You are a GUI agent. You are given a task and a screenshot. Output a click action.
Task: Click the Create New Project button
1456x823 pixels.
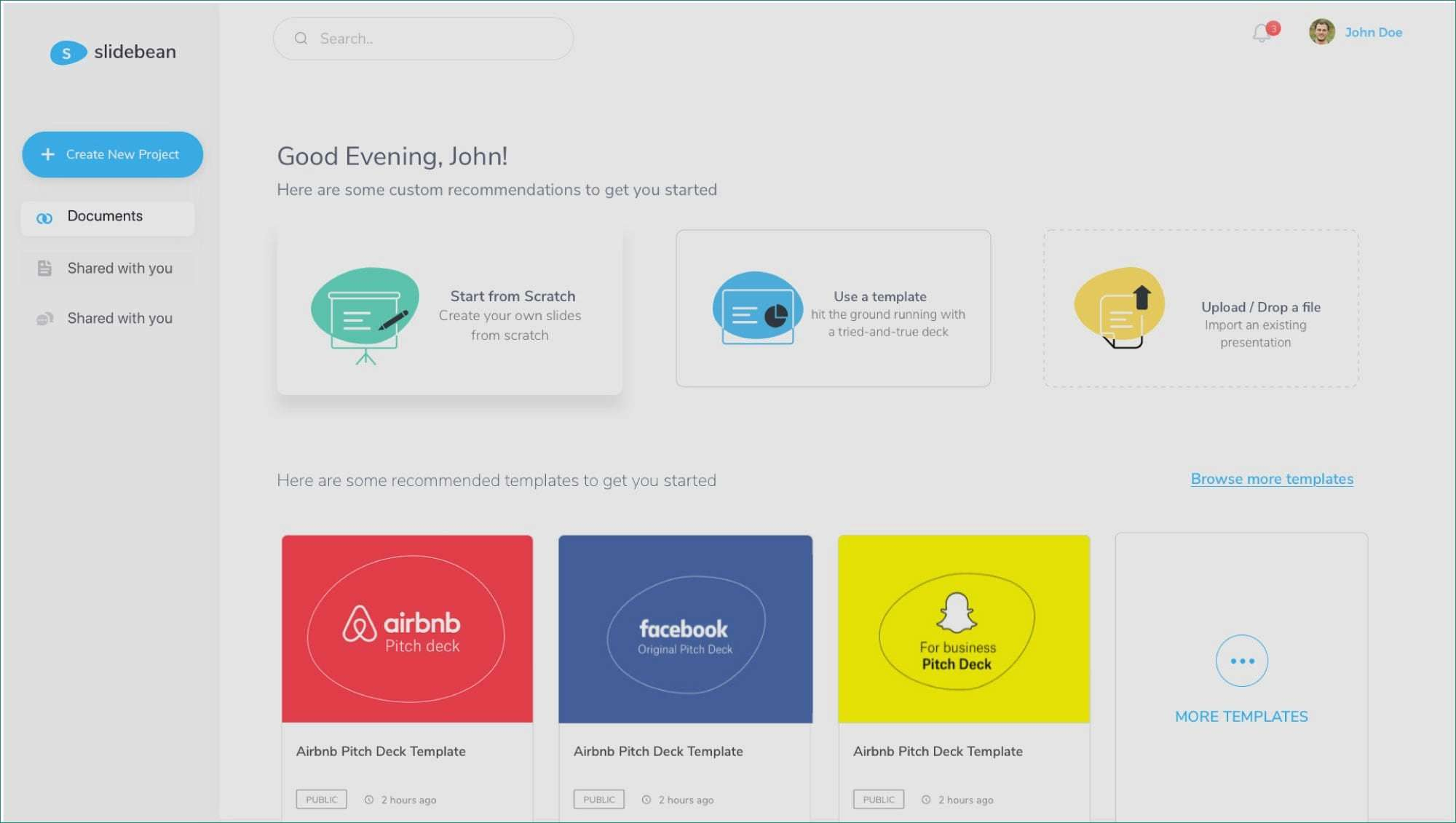click(112, 154)
